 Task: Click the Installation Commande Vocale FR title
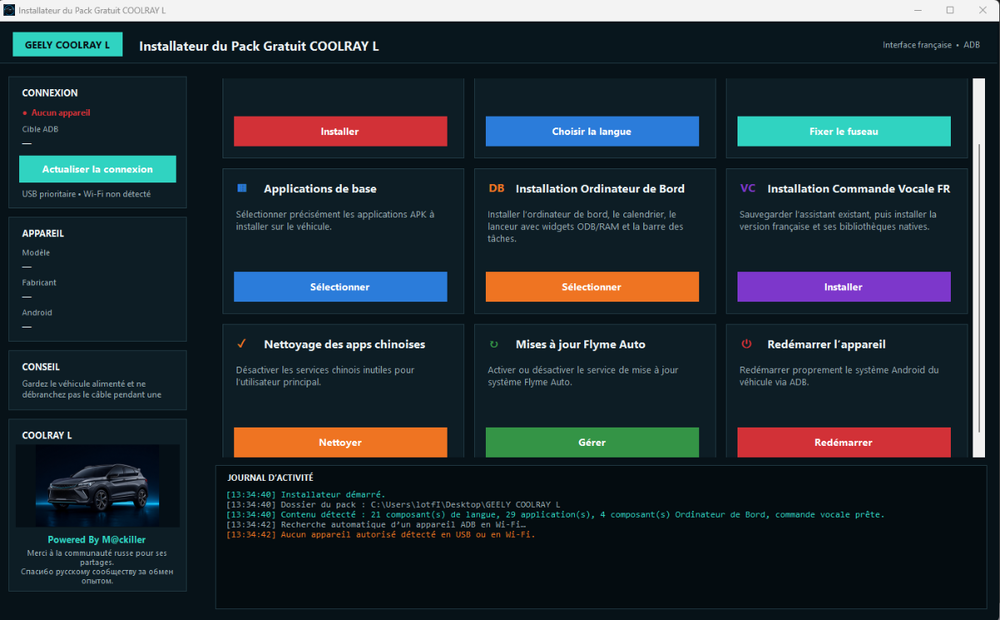click(x=858, y=189)
